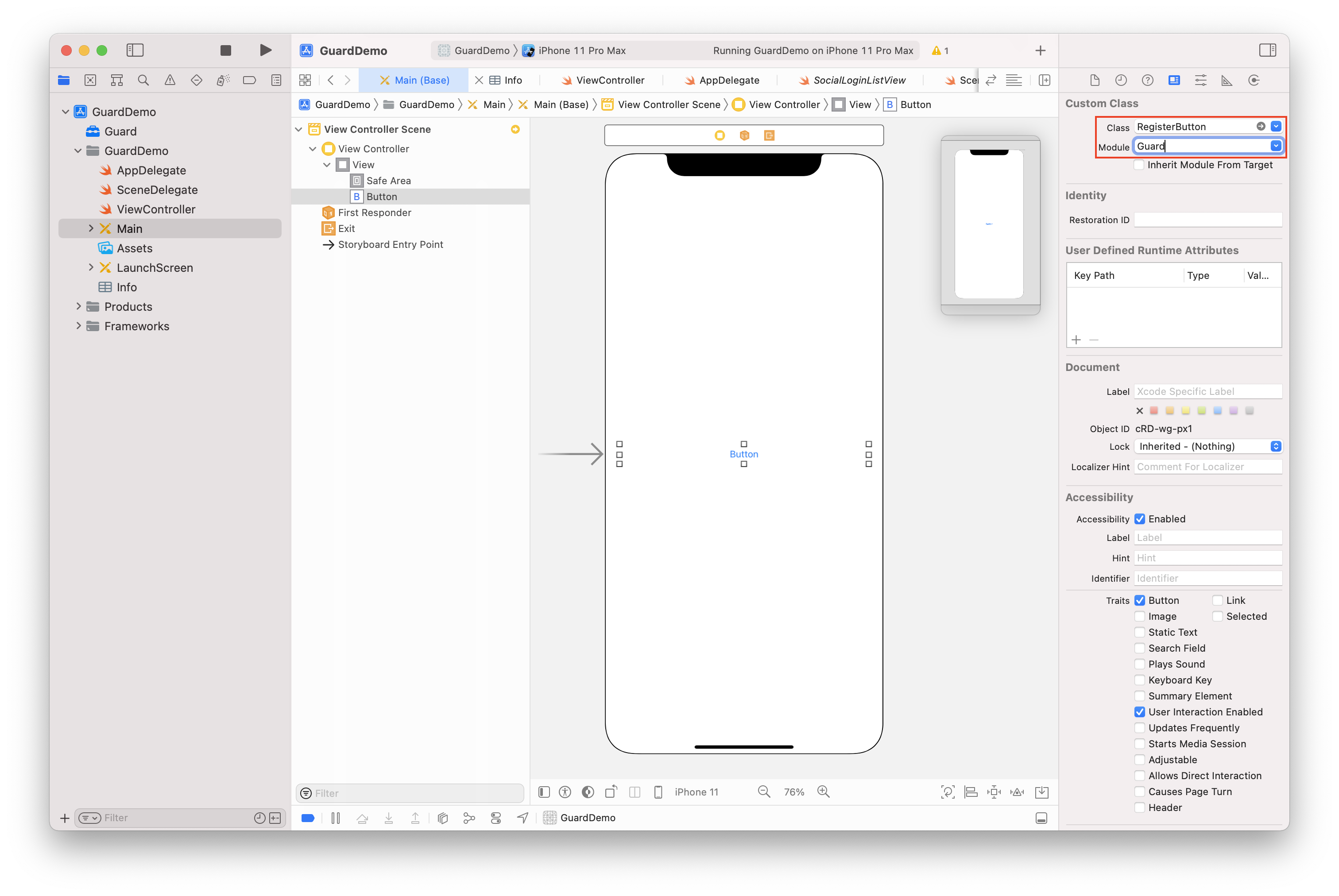Click the Debug View Hierarchy icon
The image size is (1339, 896).
pos(442,818)
